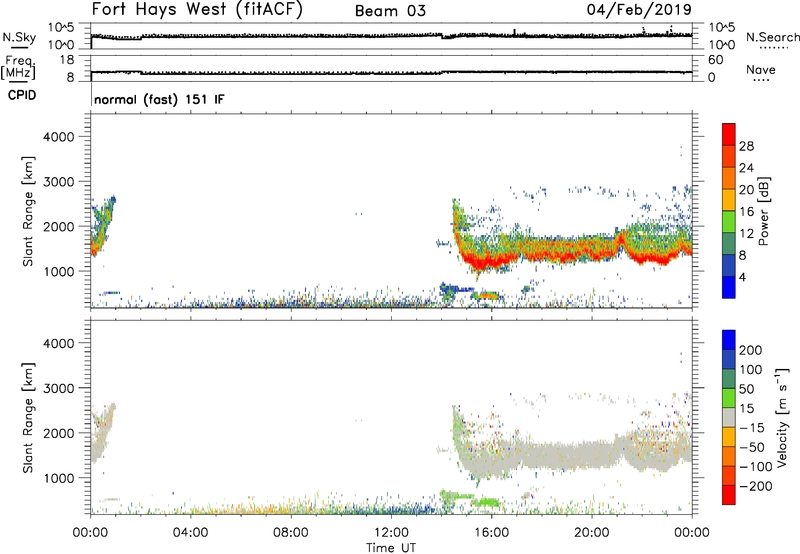
Task: Click the '12:00' time tick label
Action: tap(391, 533)
